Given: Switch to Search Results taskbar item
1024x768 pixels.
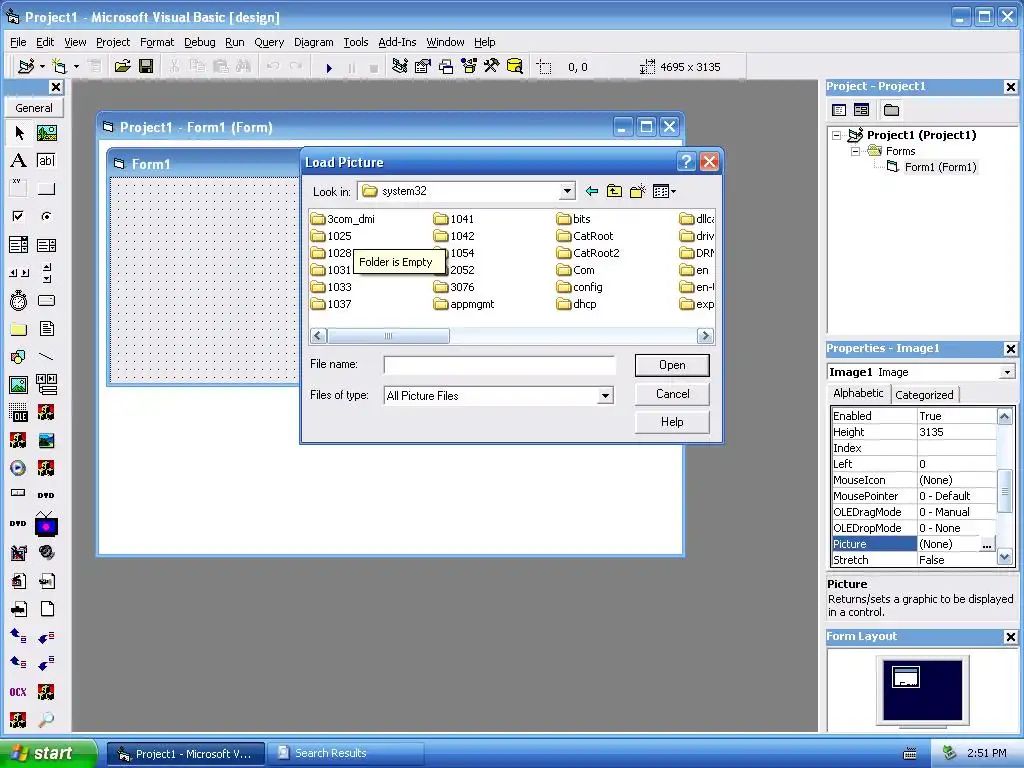Looking at the screenshot, I should (x=346, y=754).
